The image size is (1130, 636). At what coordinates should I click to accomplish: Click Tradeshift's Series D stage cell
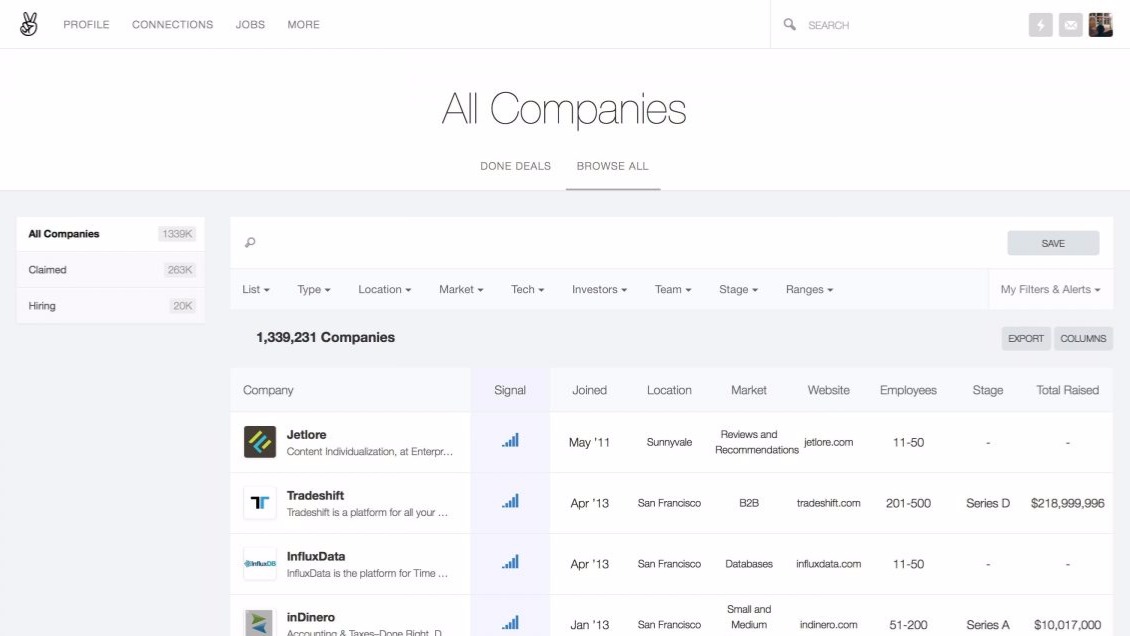coord(988,503)
